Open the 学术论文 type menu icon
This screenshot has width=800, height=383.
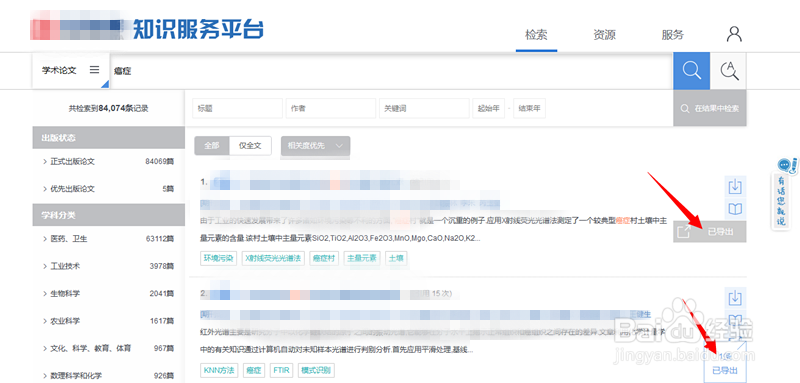94,70
